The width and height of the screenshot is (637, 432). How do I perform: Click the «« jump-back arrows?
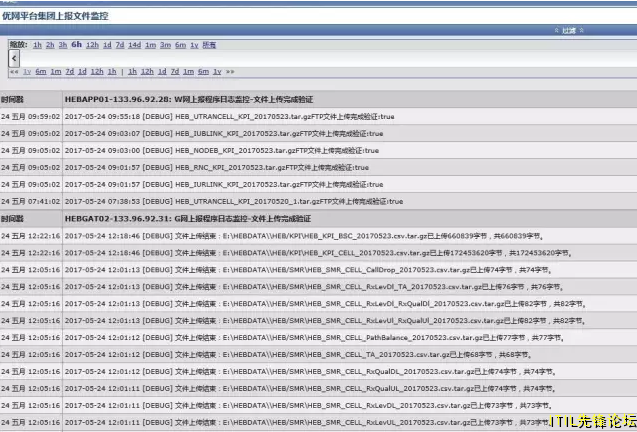pos(14,72)
